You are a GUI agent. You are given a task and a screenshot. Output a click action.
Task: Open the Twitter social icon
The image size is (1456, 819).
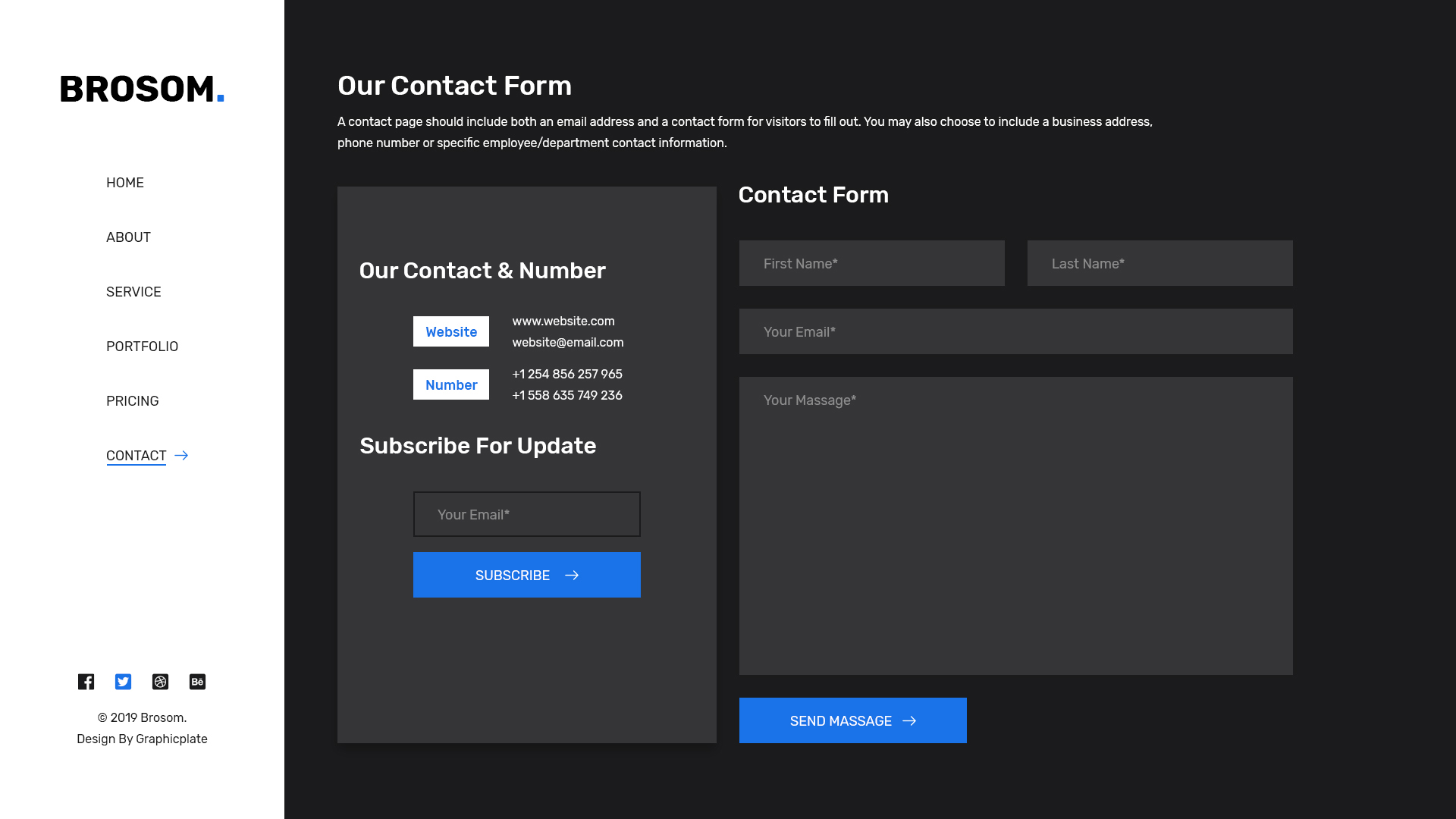coord(123,682)
